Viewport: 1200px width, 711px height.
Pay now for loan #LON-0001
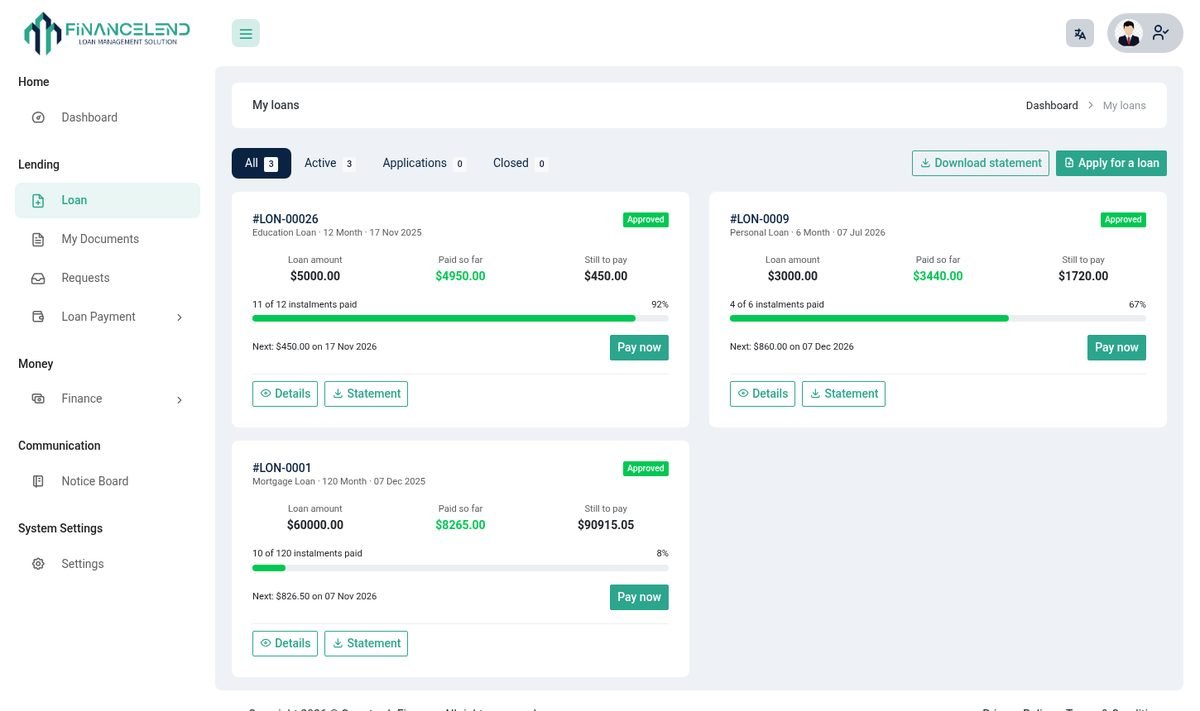tap(639, 597)
